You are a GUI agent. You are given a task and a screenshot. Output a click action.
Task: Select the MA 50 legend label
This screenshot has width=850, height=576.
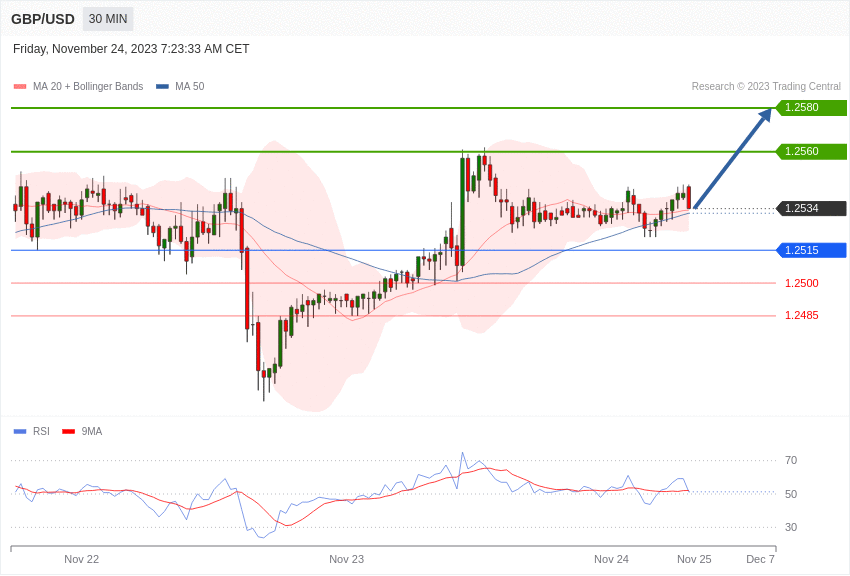(190, 86)
